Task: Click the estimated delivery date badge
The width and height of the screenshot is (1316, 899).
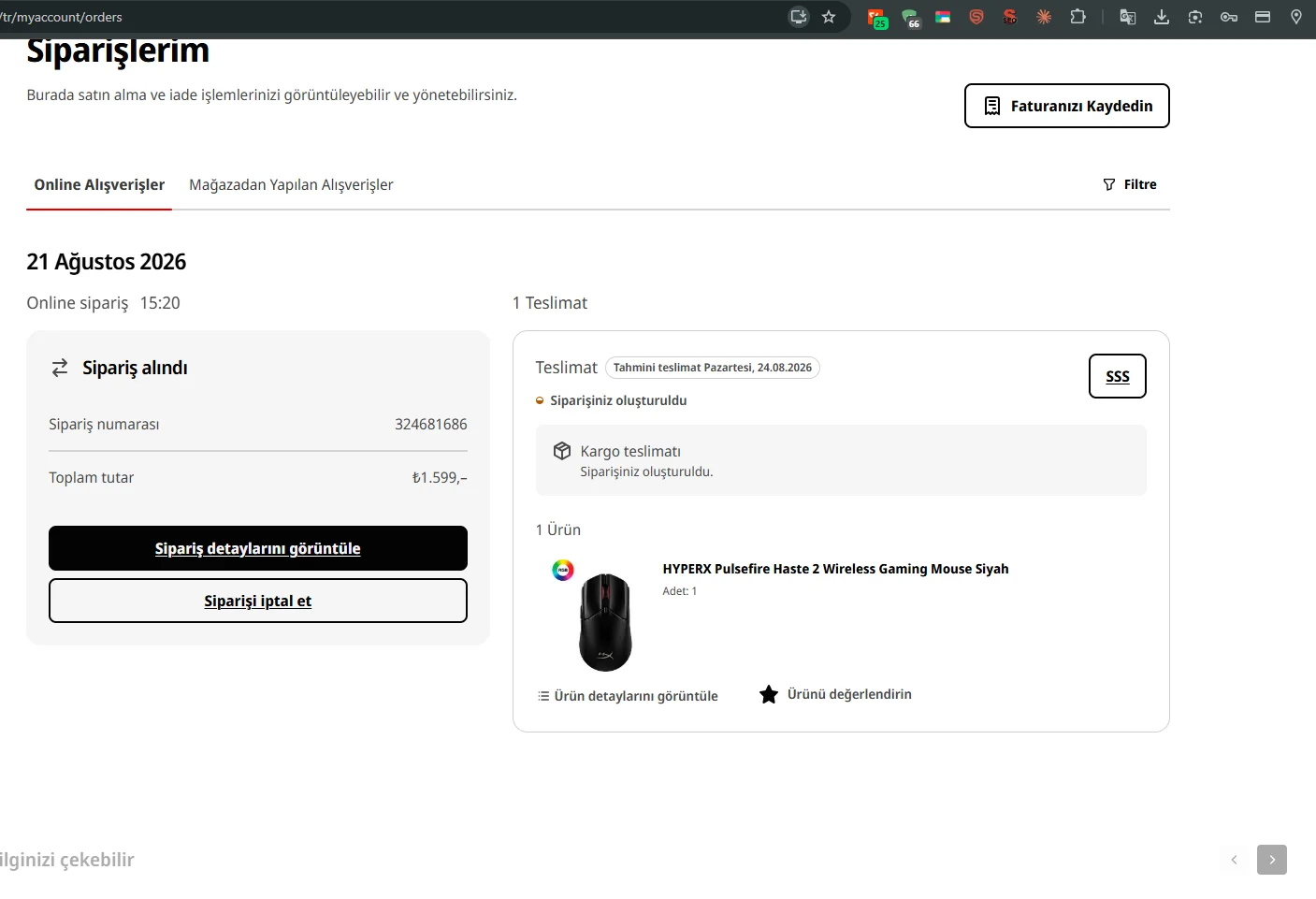Action: 713,368
